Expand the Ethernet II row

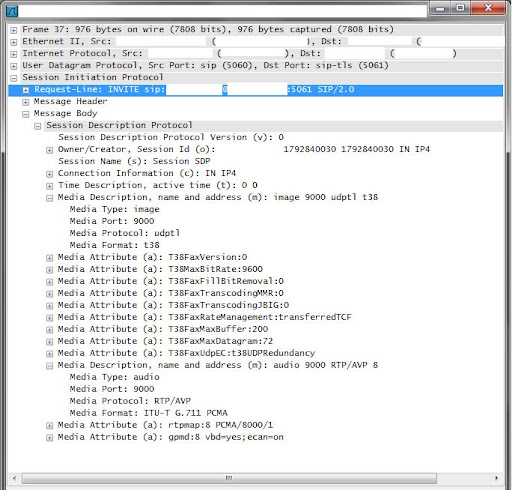tap(14, 42)
